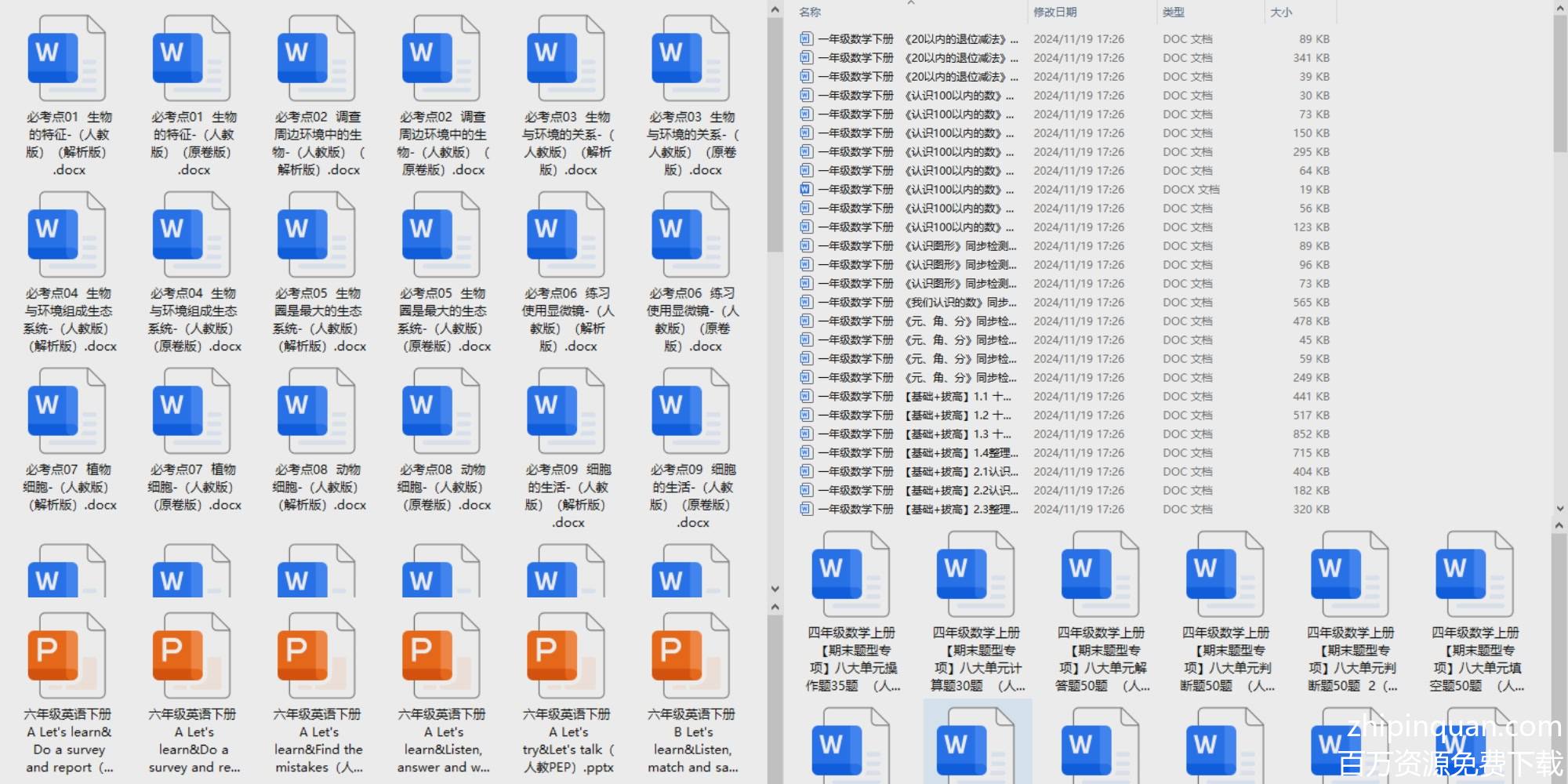Open 四年级数学上册 八大单元填空题50题 Word icon

pyautogui.click(x=1474, y=575)
